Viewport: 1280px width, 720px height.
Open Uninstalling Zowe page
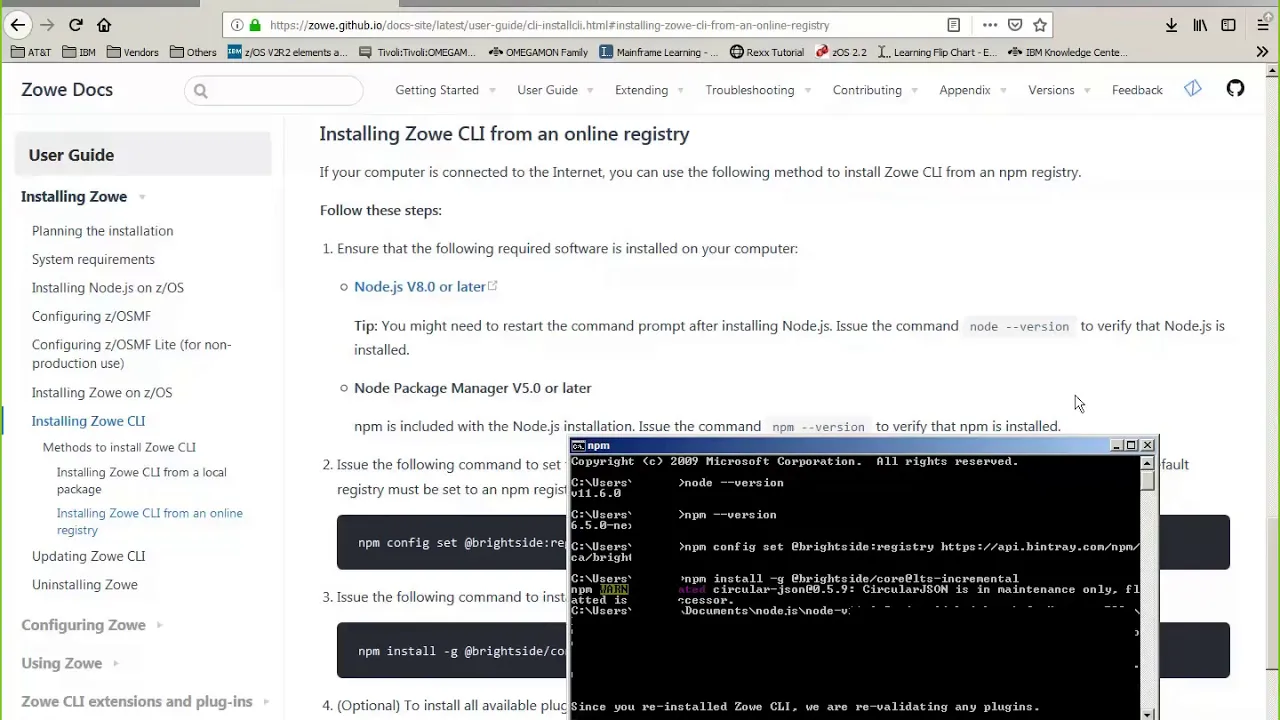point(85,585)
